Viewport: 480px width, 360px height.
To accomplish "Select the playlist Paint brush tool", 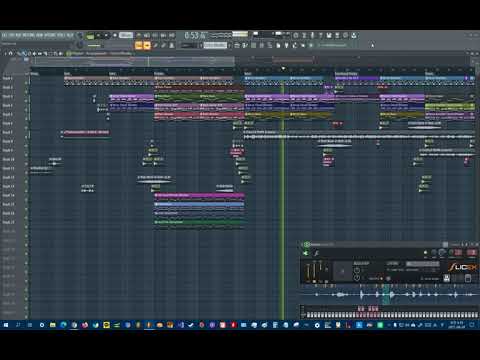I will (24, 53).
